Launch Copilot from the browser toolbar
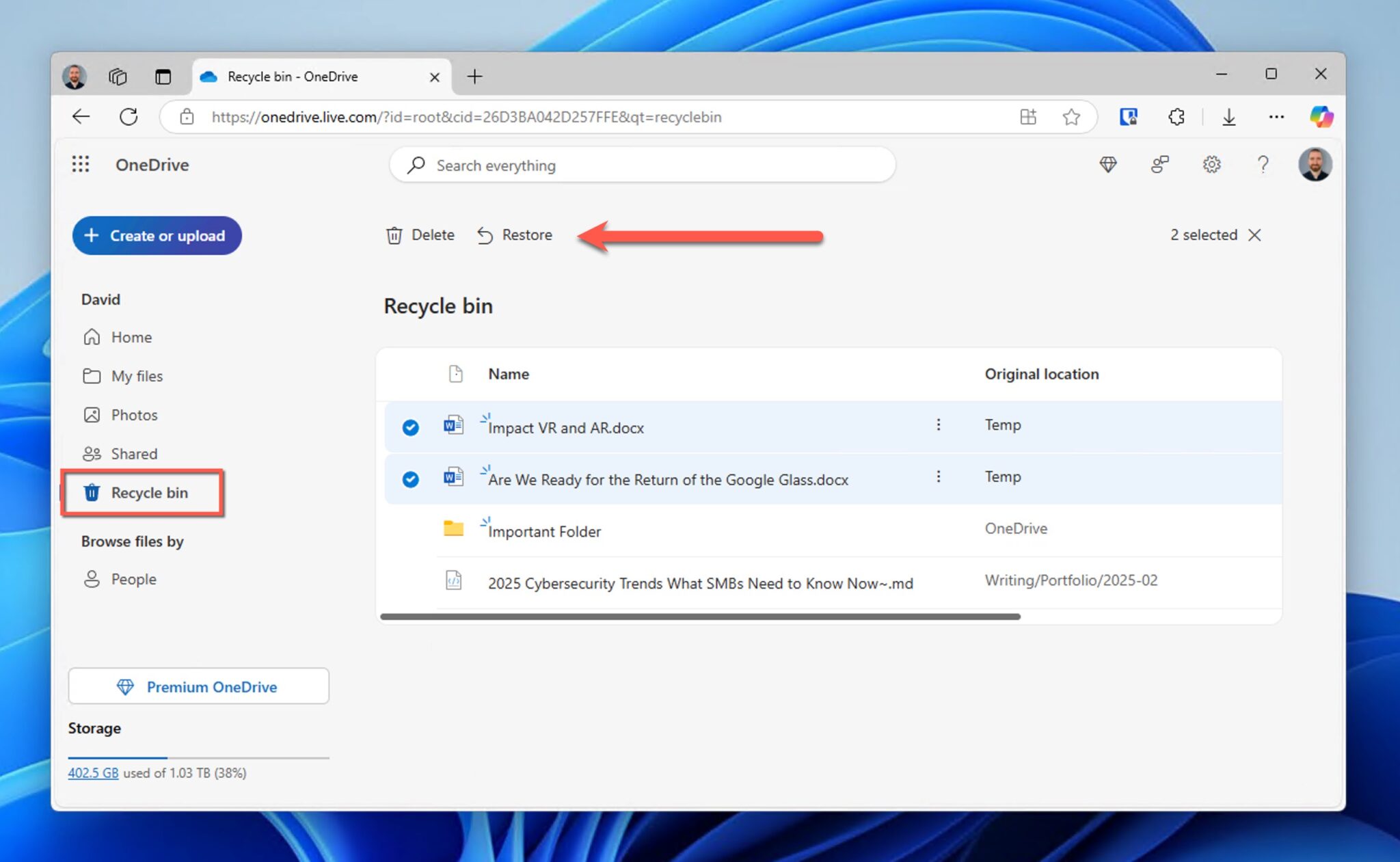The width and height of the screenshot is (1400, 862). 1321,116
